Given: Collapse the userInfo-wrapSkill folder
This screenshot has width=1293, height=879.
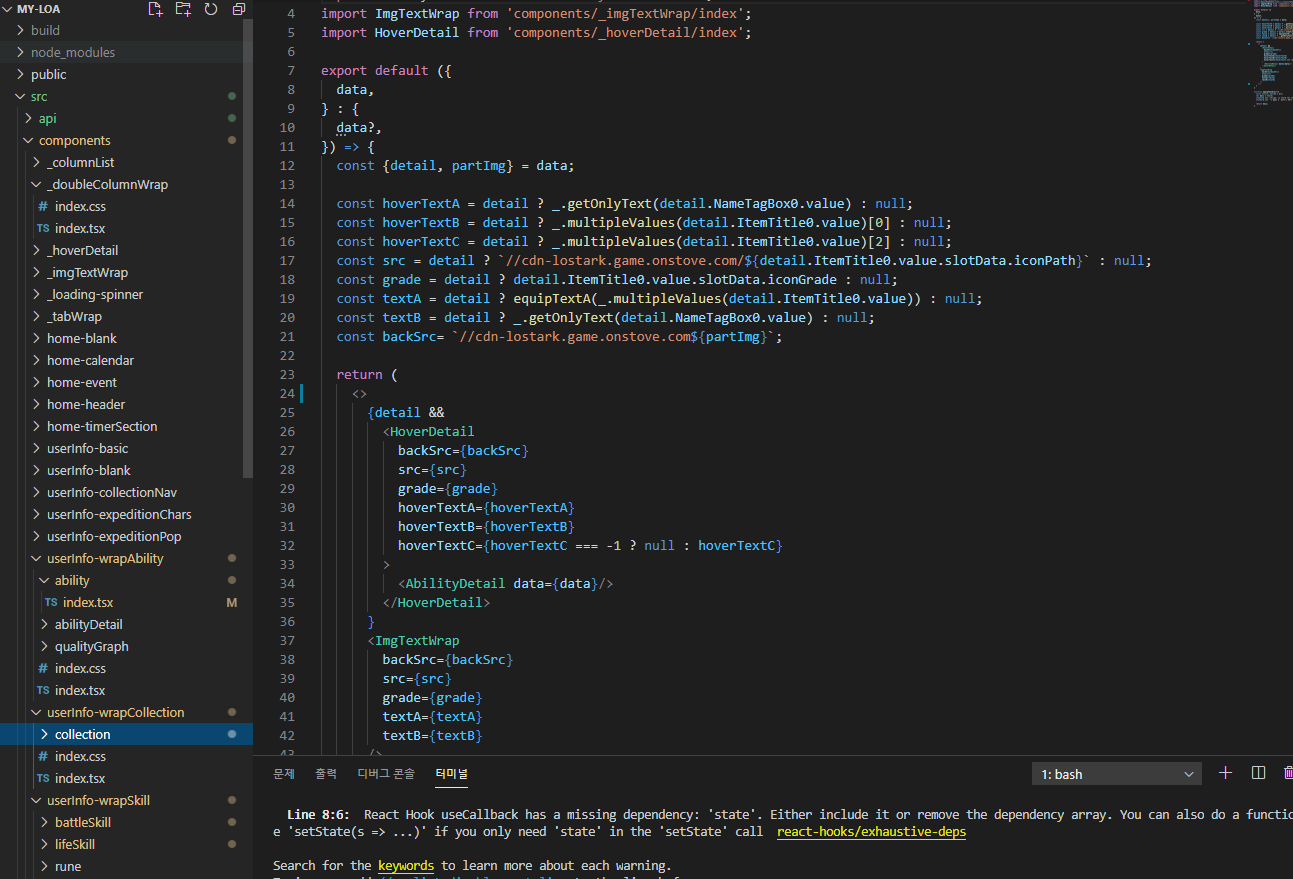Looking at the screenshot, I should 124,800.
